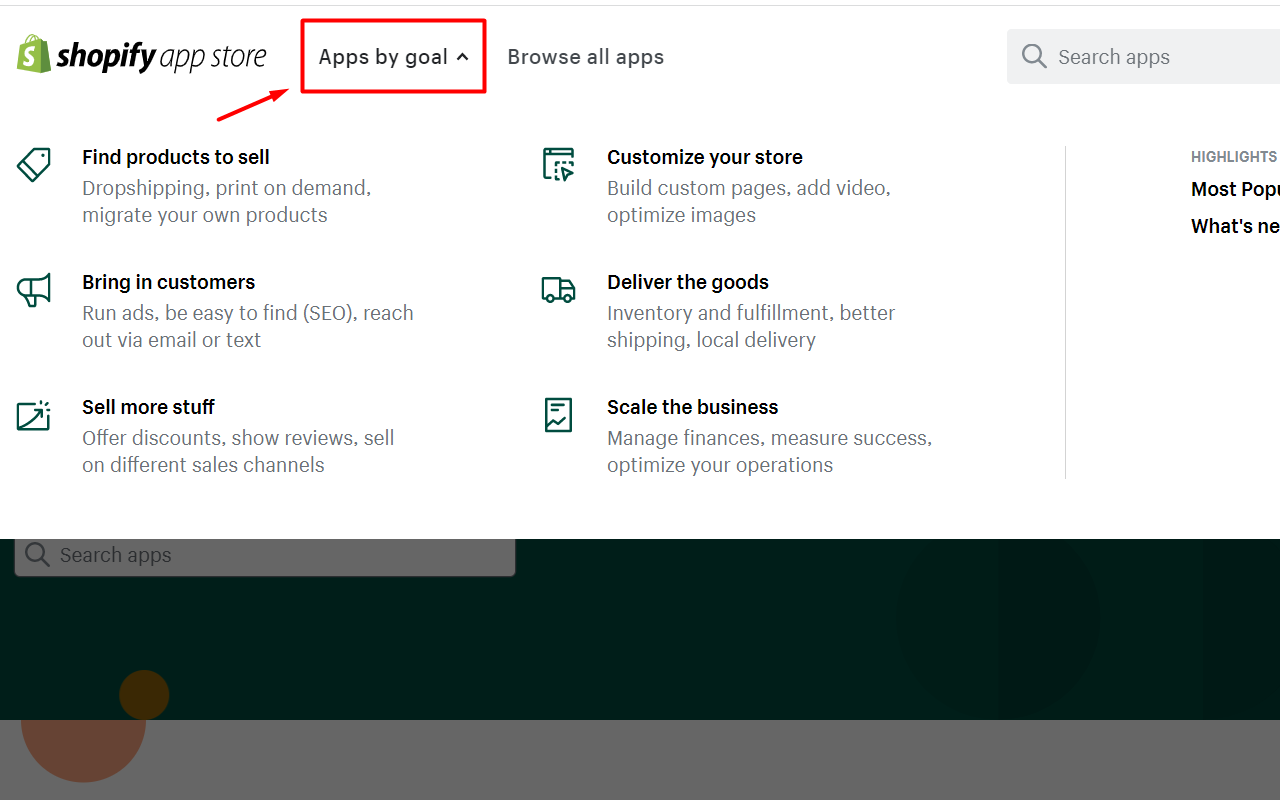This screenshot has height=800, width=1280.
Task: Click the Browse all apps link
Action: click(x=585, y=56)
